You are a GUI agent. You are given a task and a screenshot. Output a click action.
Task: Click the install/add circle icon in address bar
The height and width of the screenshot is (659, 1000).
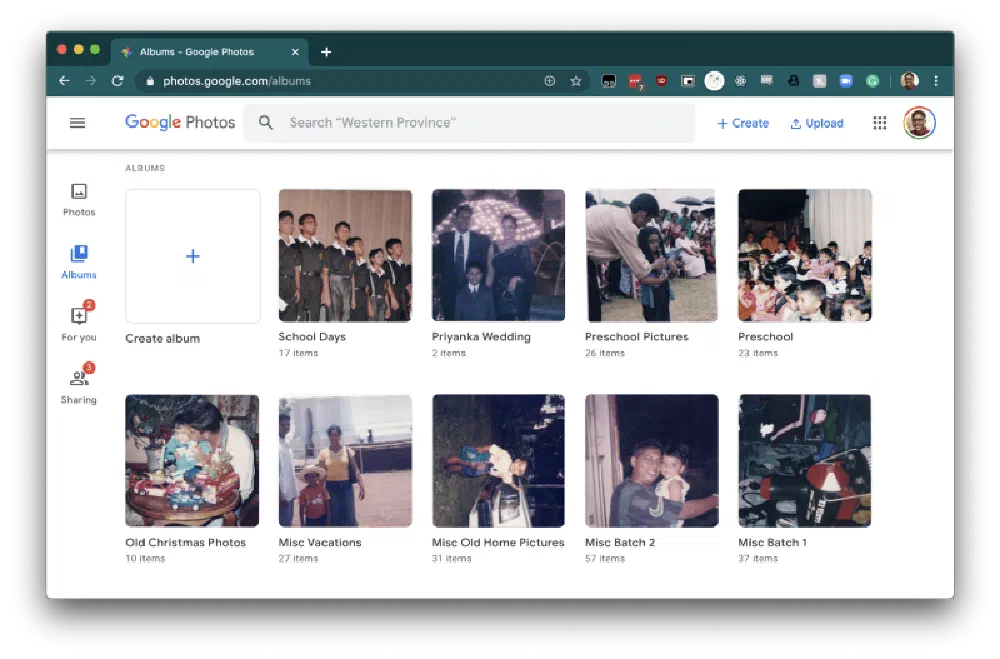550,81
